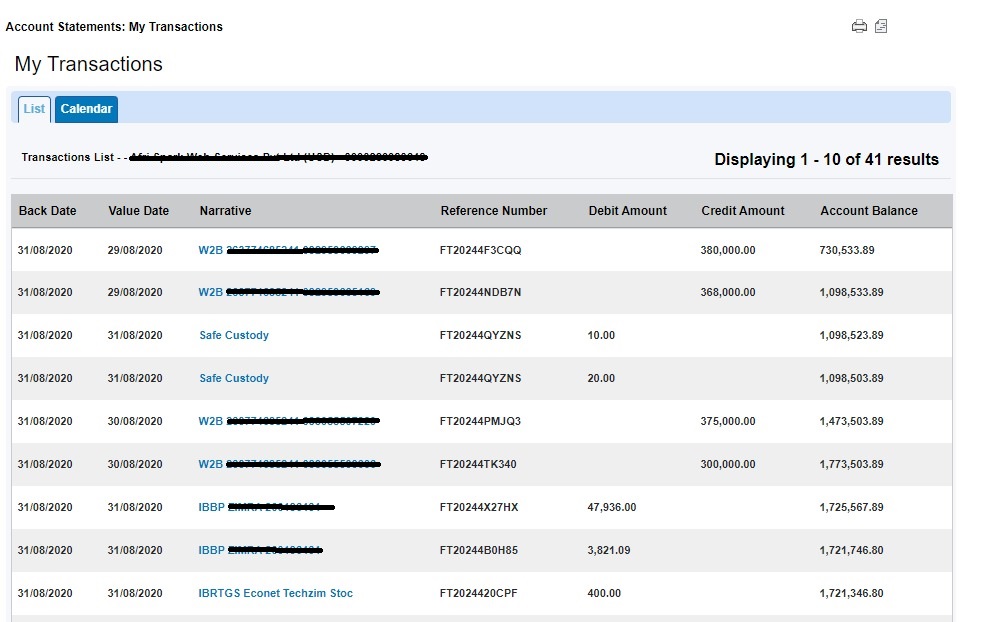Click the Reference Number column header
The image size is (992, 622).
coord(493,211)
